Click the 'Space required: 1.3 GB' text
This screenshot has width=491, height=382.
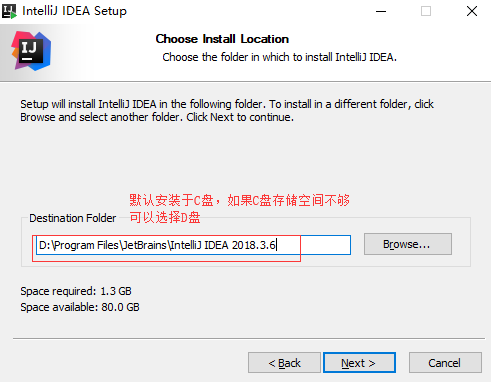pyautogui.click(x=76, y=291)
